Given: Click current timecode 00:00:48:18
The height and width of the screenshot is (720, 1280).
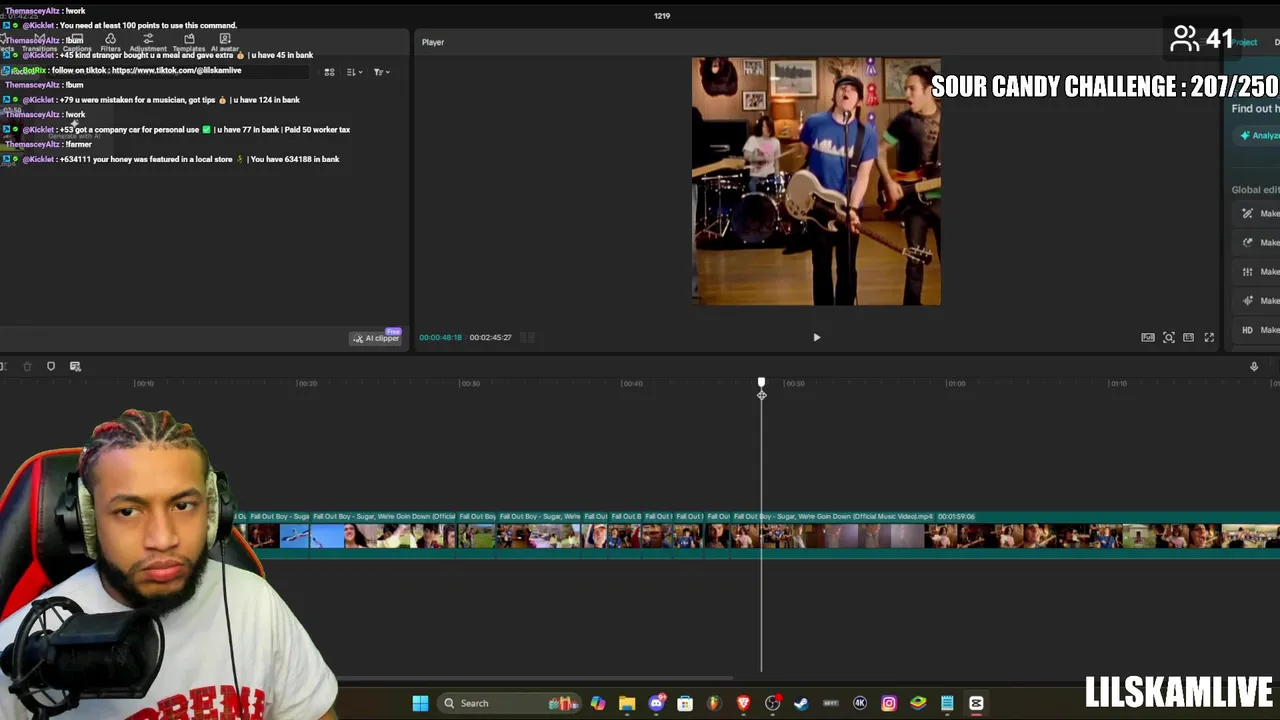Looking at the screenshot, I should tap(440, 338).
